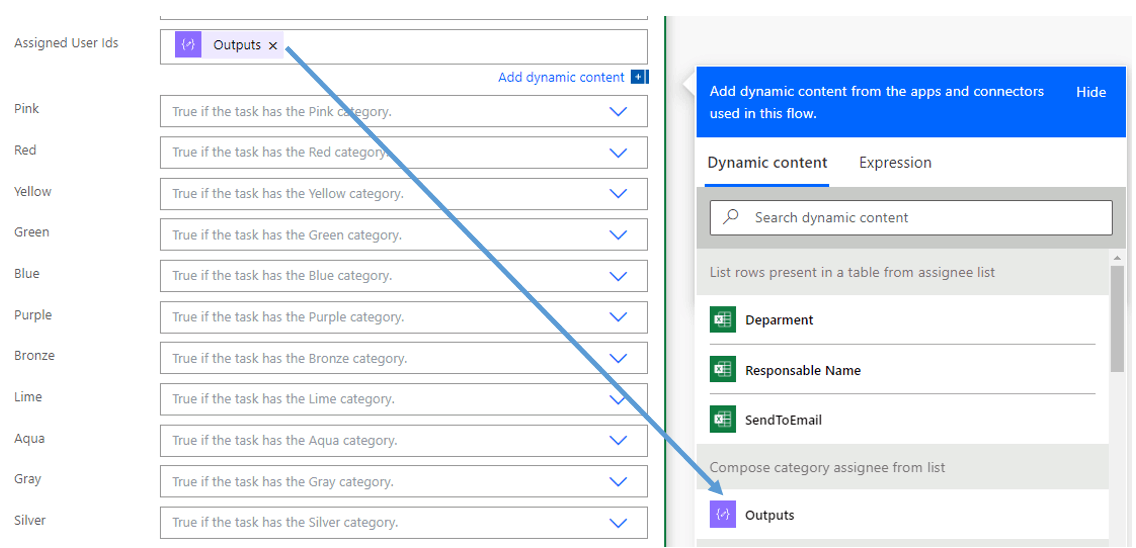1136x548 pixels.
Task: Expand the Blue category dropdown
Action: click(x=618, y=276)
